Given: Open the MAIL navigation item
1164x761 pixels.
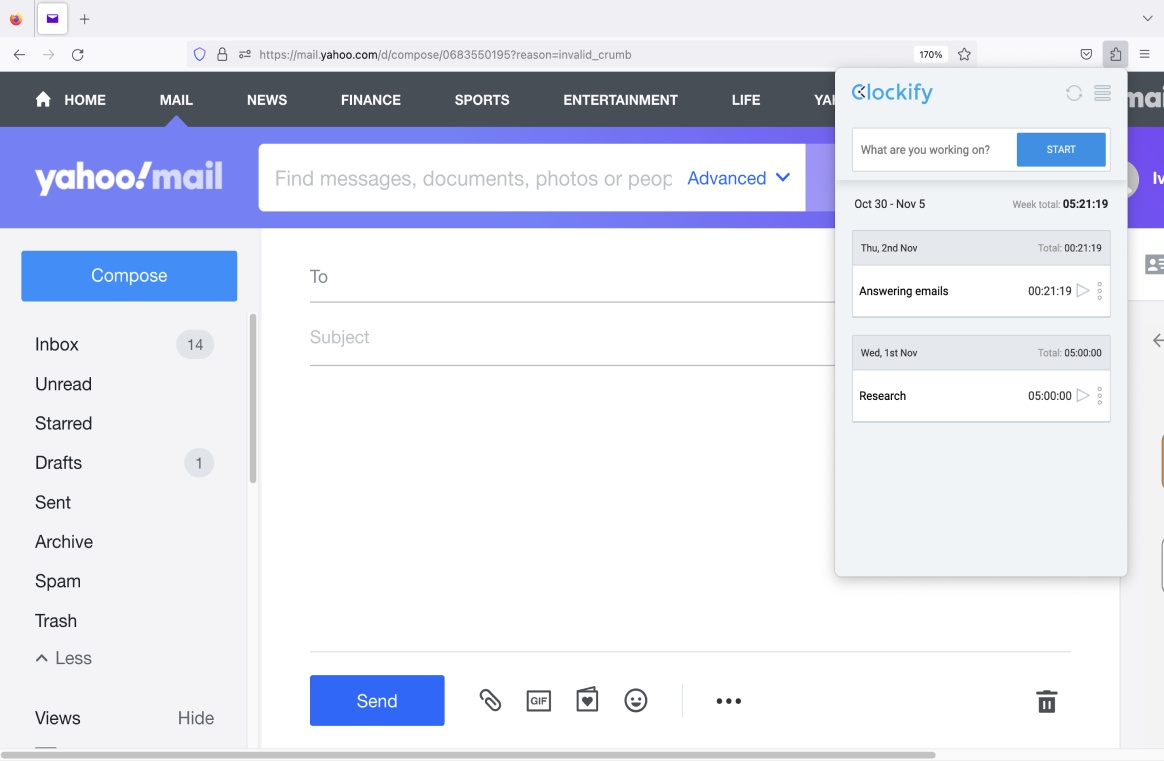Looking at the screenshot, I should pos(176,99).
